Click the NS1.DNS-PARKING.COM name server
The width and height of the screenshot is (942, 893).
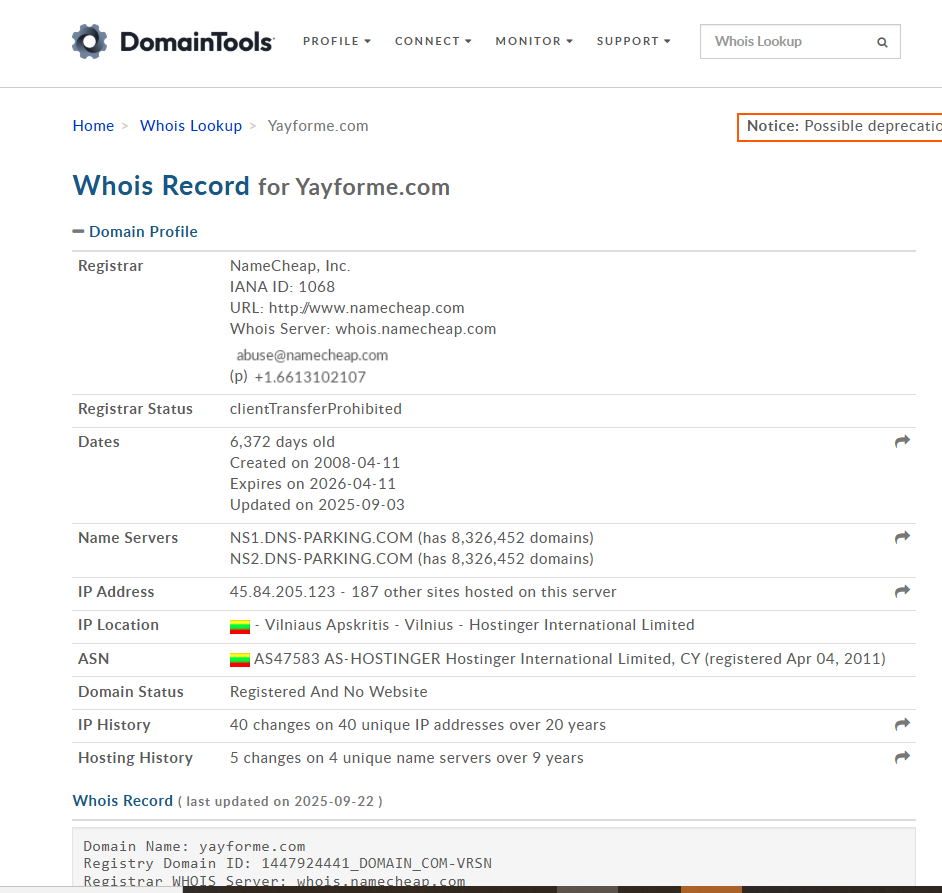tap(321, 538)
